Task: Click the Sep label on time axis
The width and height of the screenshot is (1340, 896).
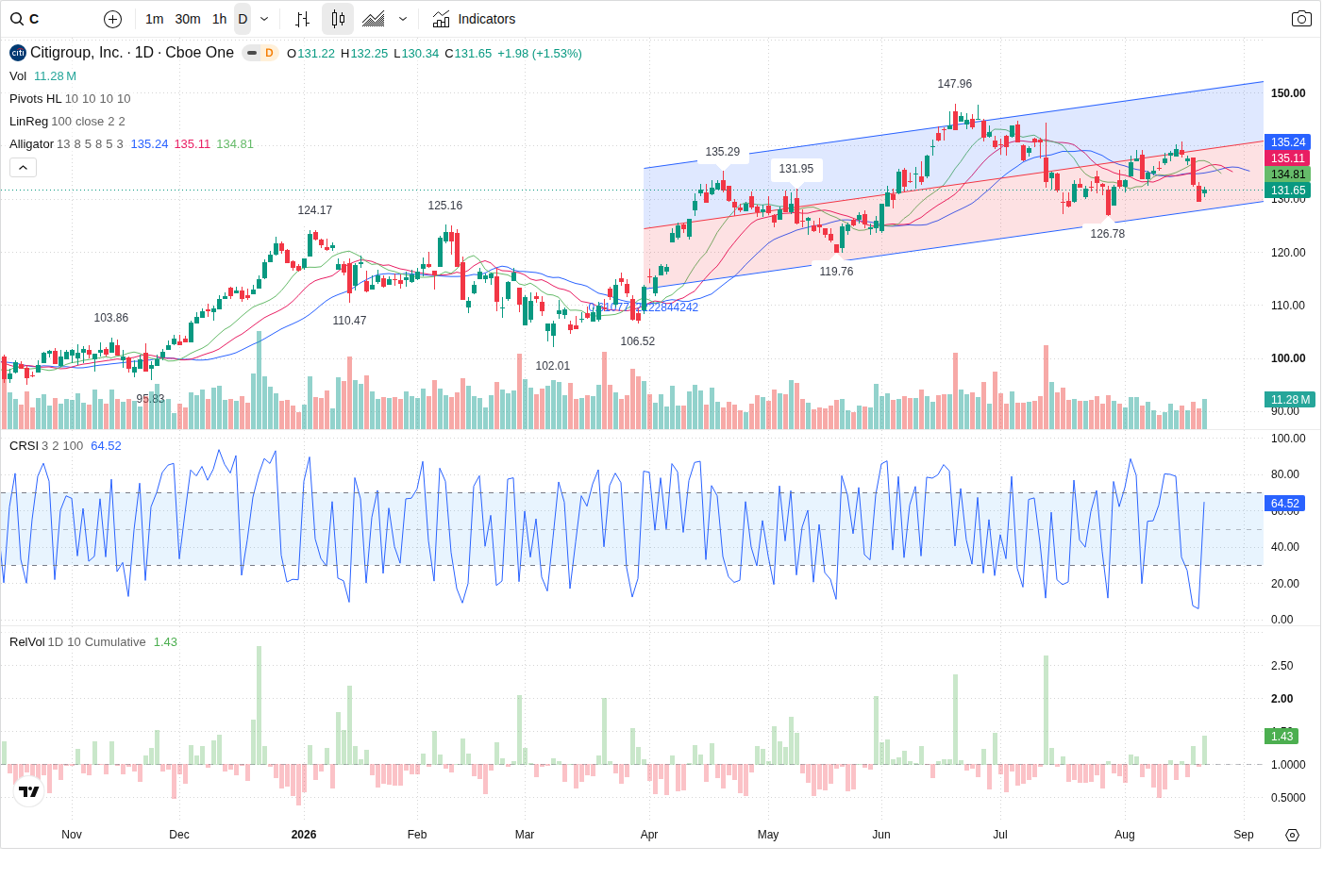Action: pos(1244,835)
